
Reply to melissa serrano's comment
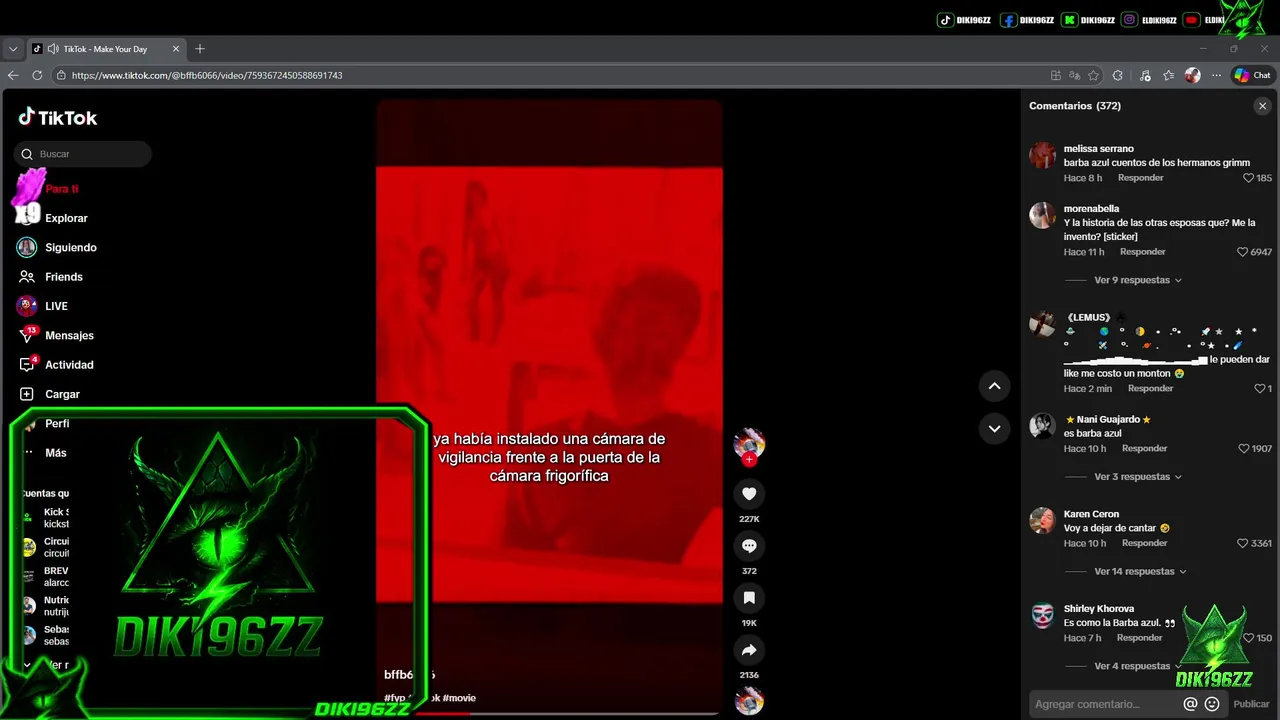click(1140, 178)
